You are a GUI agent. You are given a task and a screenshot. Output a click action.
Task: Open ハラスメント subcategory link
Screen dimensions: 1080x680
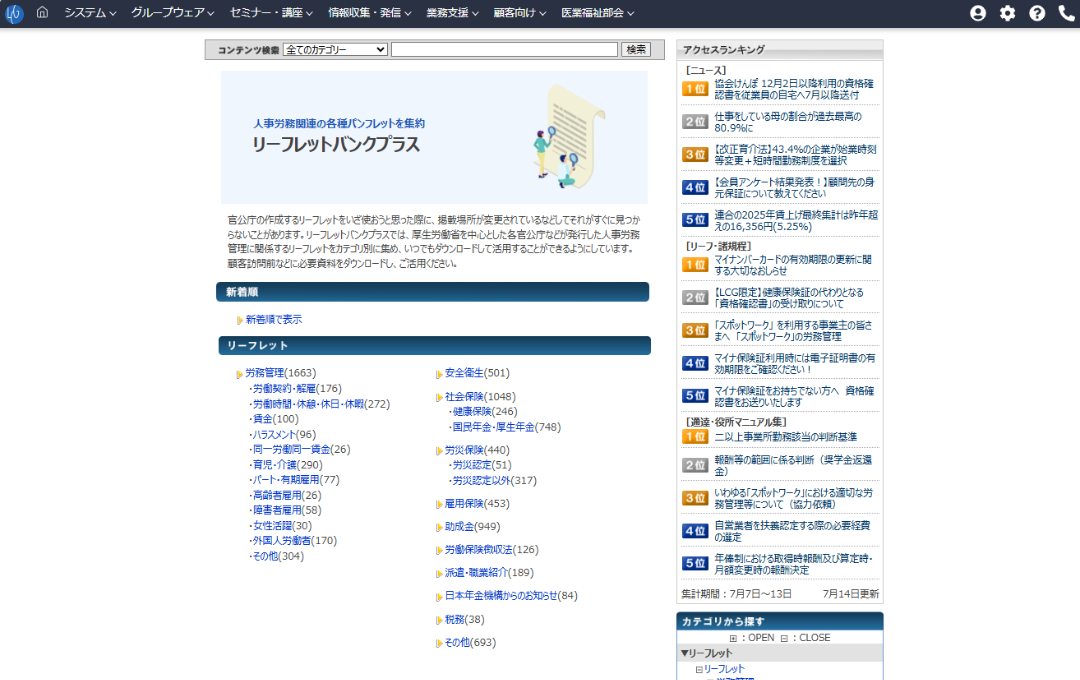[273, 435]
